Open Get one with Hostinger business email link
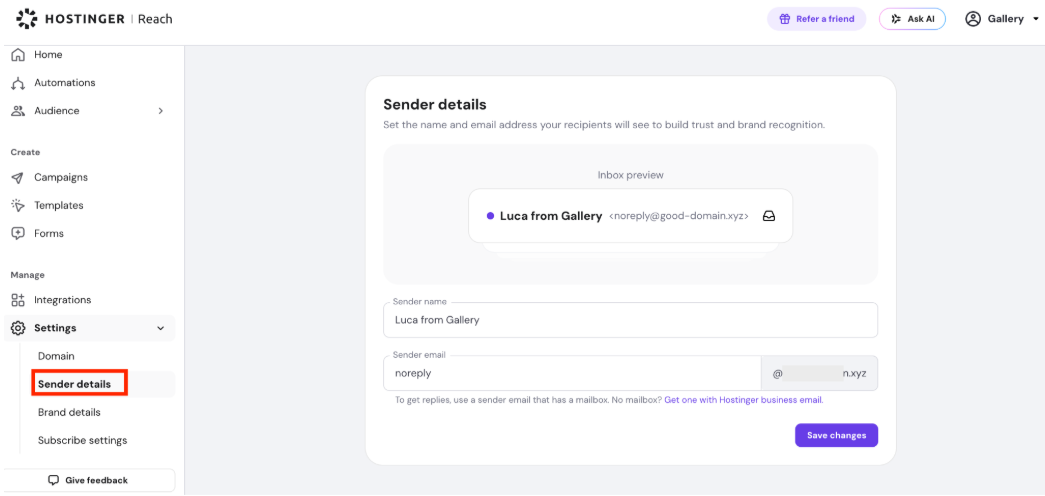The width and height of the screenshot is (1045, 496). [744, 400]
